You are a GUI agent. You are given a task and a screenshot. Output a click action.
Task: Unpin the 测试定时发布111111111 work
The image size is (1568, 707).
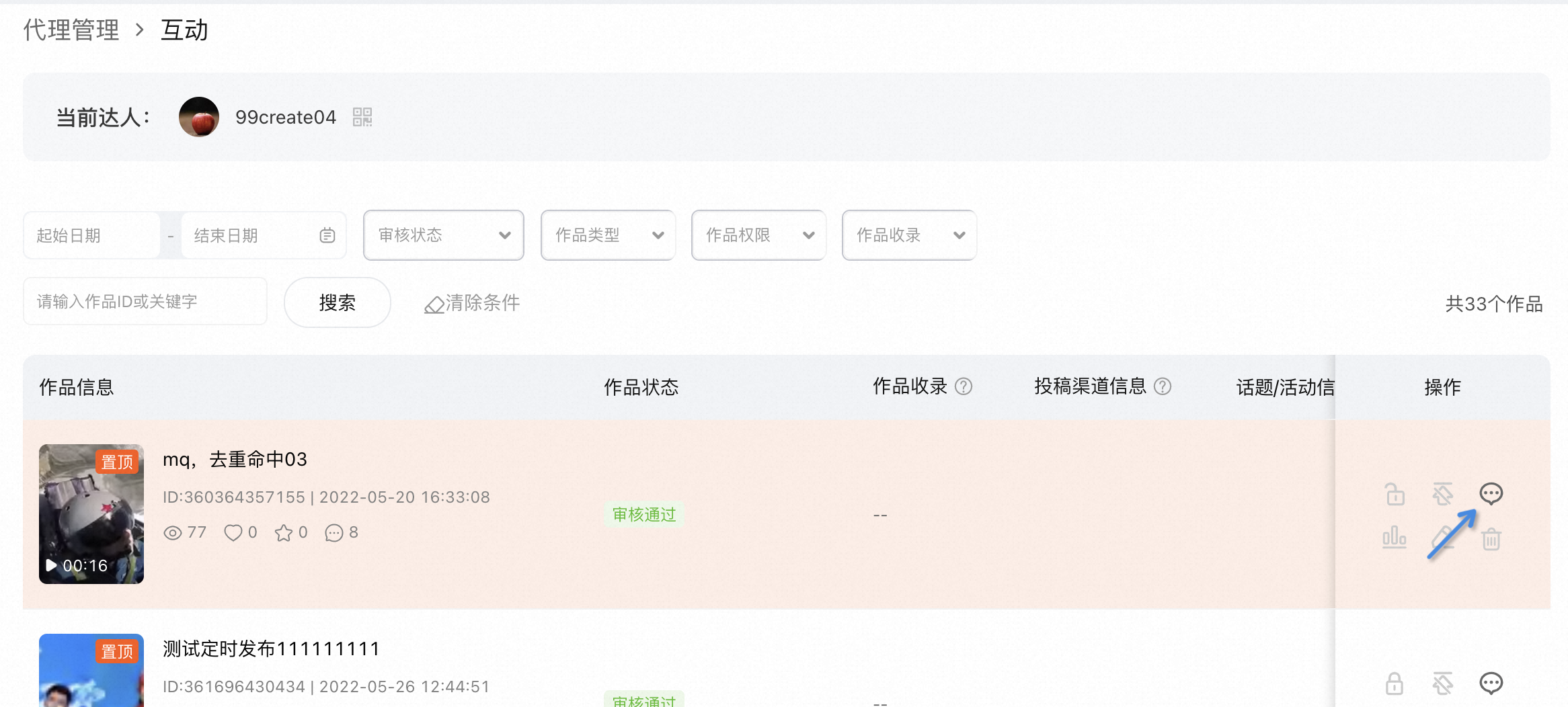coord(1443,683)
